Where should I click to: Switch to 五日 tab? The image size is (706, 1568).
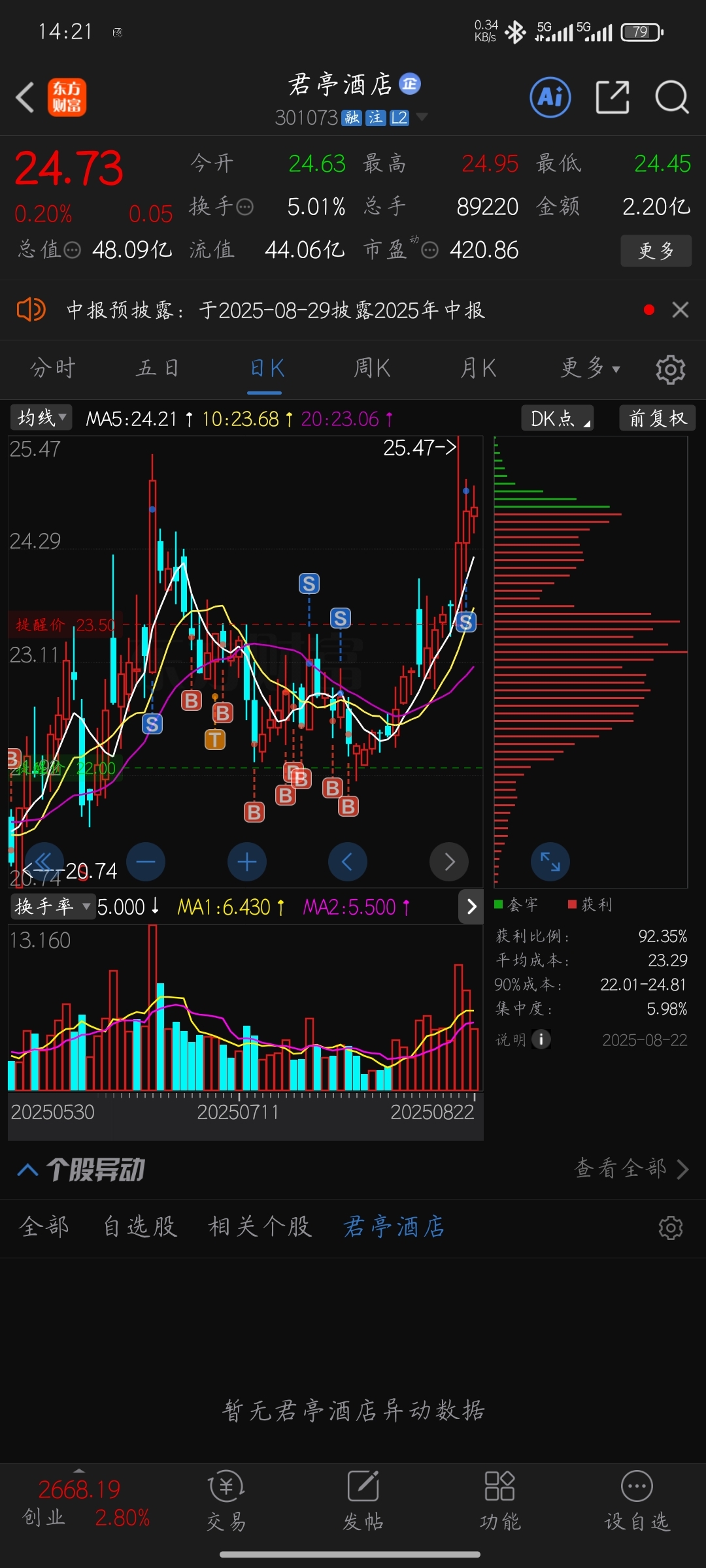pos(158,368)
